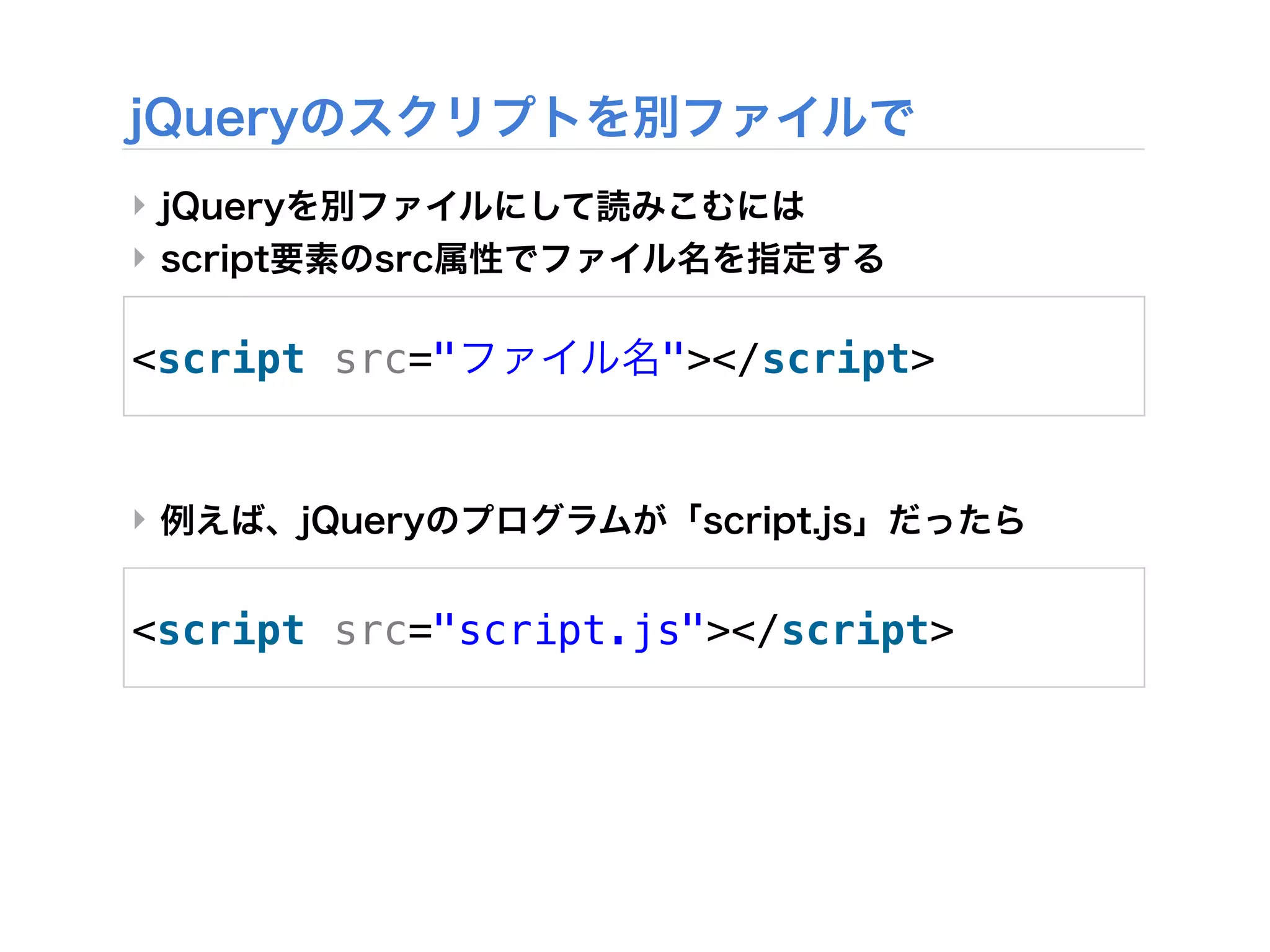The width and height of the screenshot is (1270, 952).
Task: Click the bullet triangle before 'script要素のsrc属性'
Action: click(139, 258)
